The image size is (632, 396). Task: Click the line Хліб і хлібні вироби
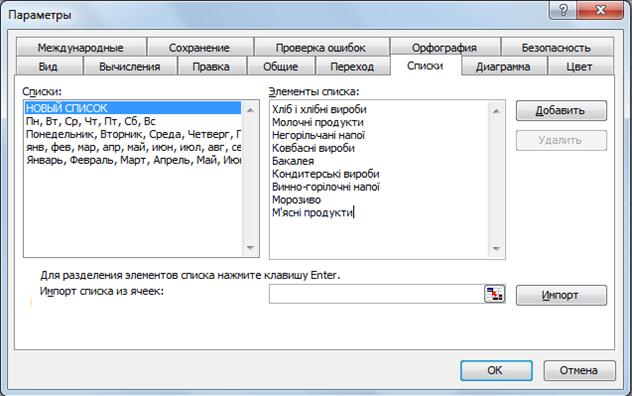click(x=319, y=109)
